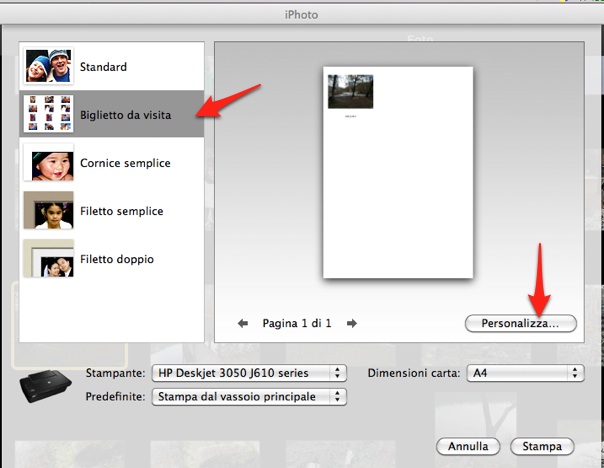Screen dimensions: 604x468
Task: Open the Dimensioni carta paper size dropdown
Action: (x=525, y=373)
